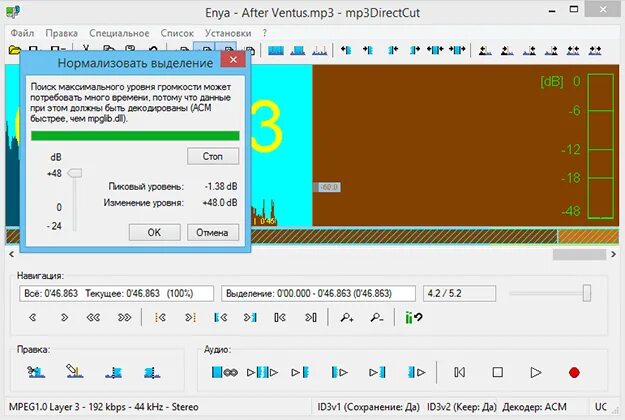
Task: Open the Установки menu
Action: (228, 33)
